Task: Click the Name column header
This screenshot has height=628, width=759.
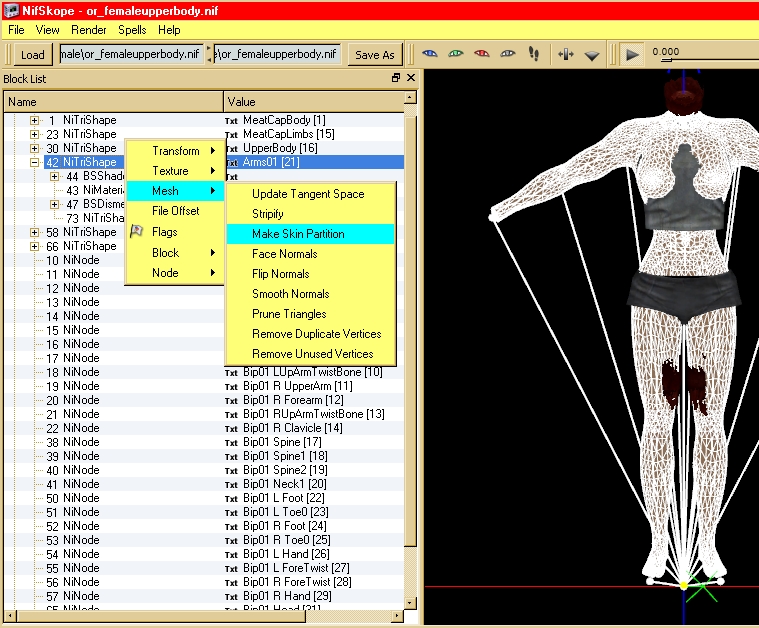Action: [114, 102]
